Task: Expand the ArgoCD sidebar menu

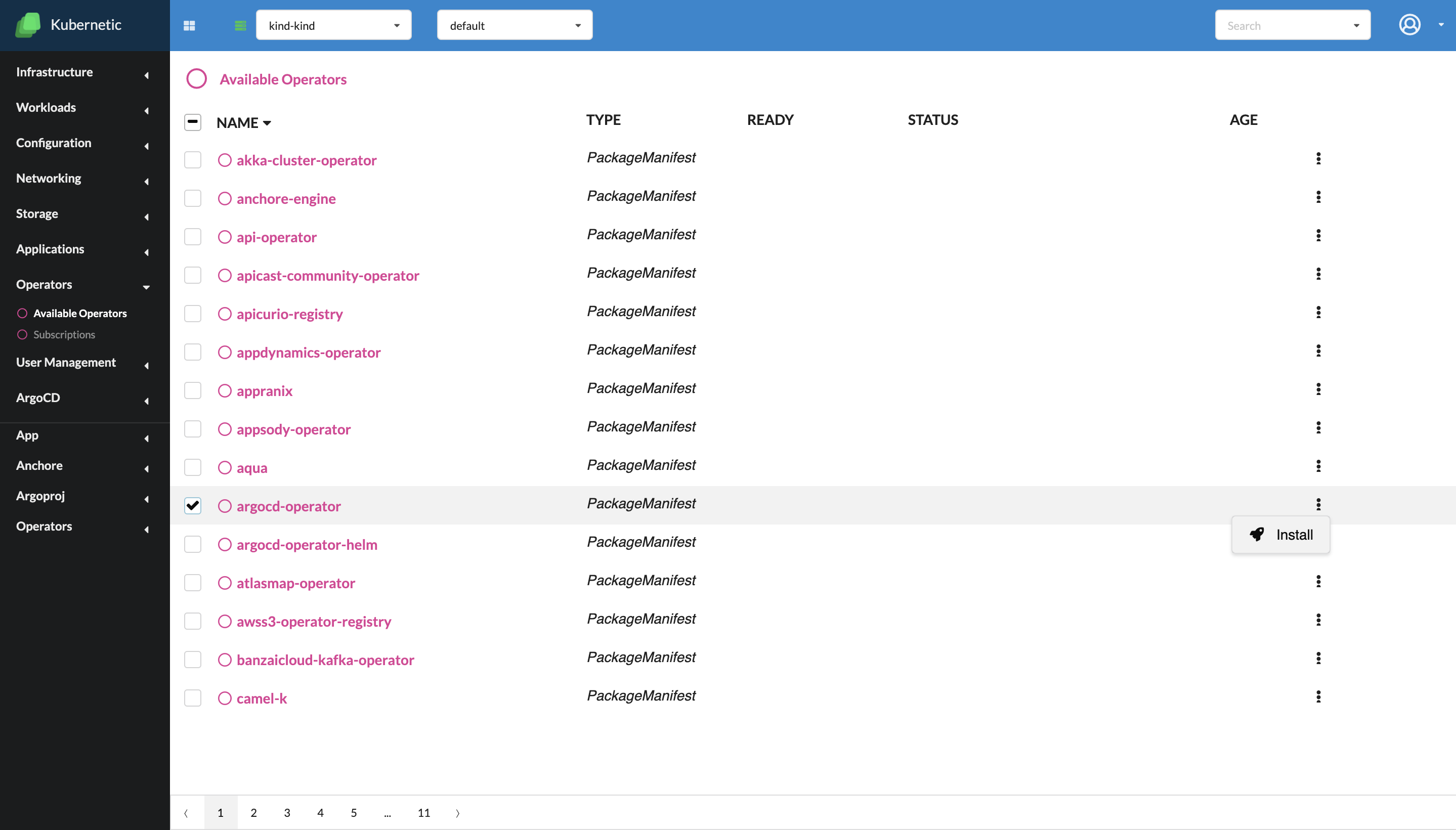Action: [85, 398]
